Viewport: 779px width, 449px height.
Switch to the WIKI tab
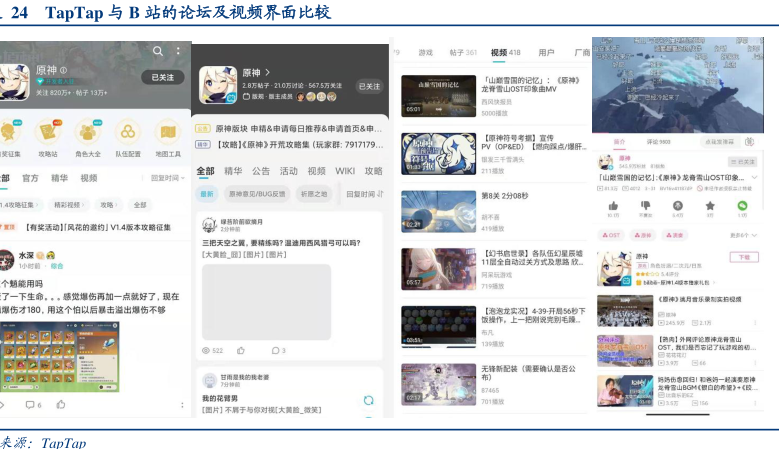(345, 171)
